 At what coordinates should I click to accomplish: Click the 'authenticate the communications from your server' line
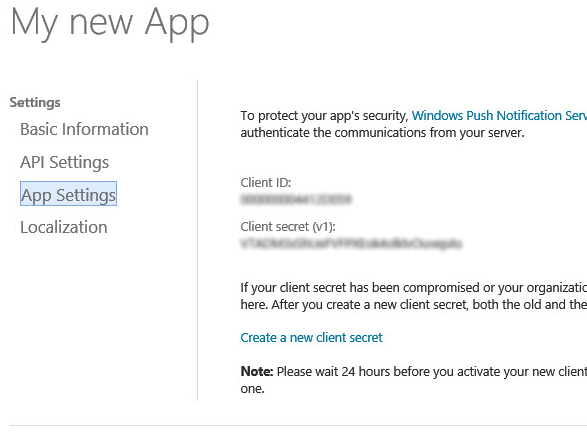tap(382, 133)
